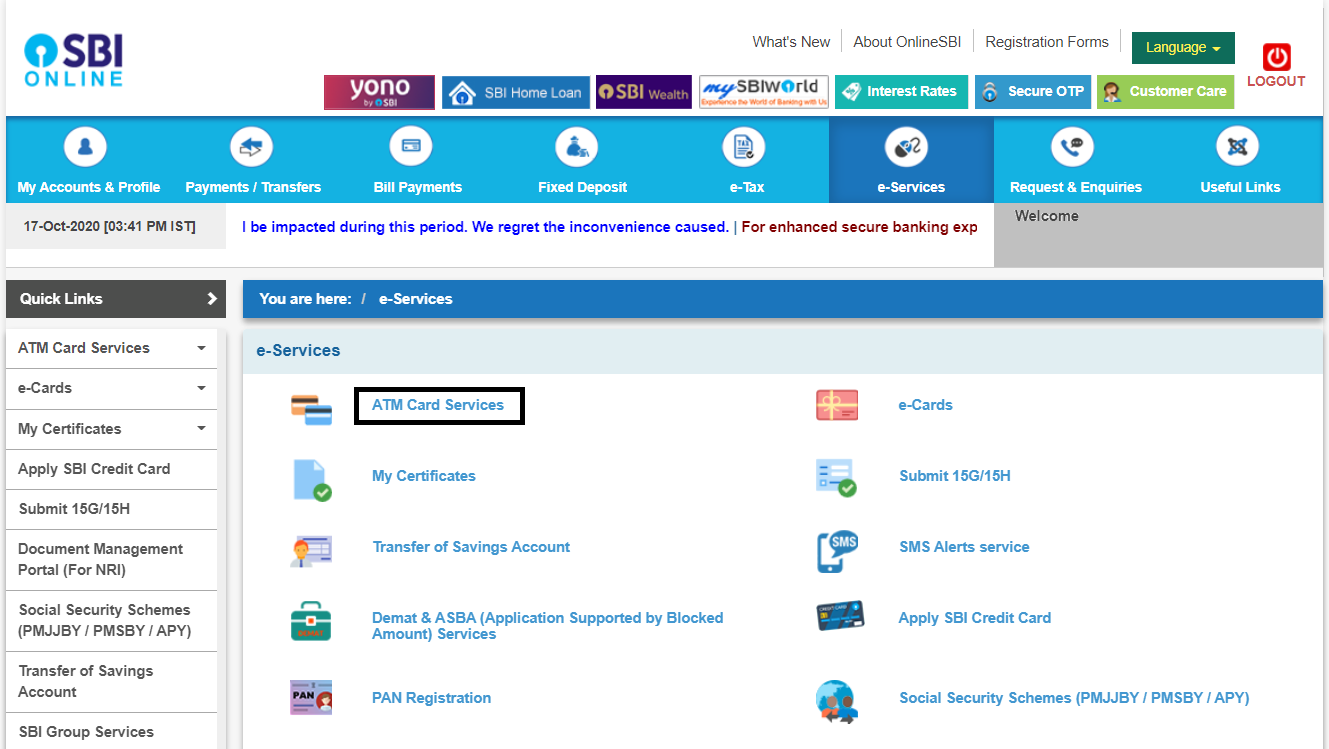1329x749 pixels.
Task: Click the Customer Care button
Action: point(1165,92)
